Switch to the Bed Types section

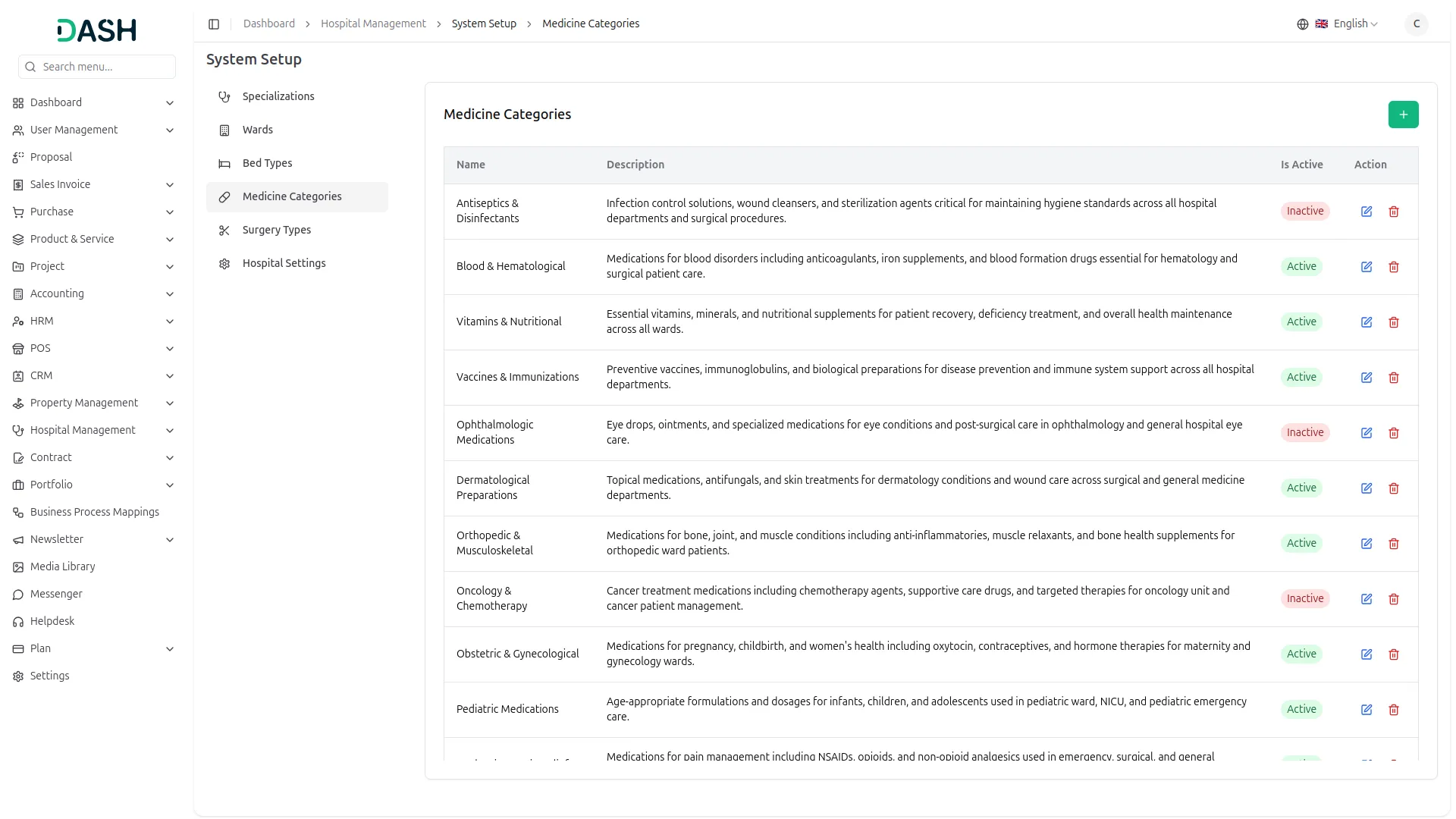267,163
